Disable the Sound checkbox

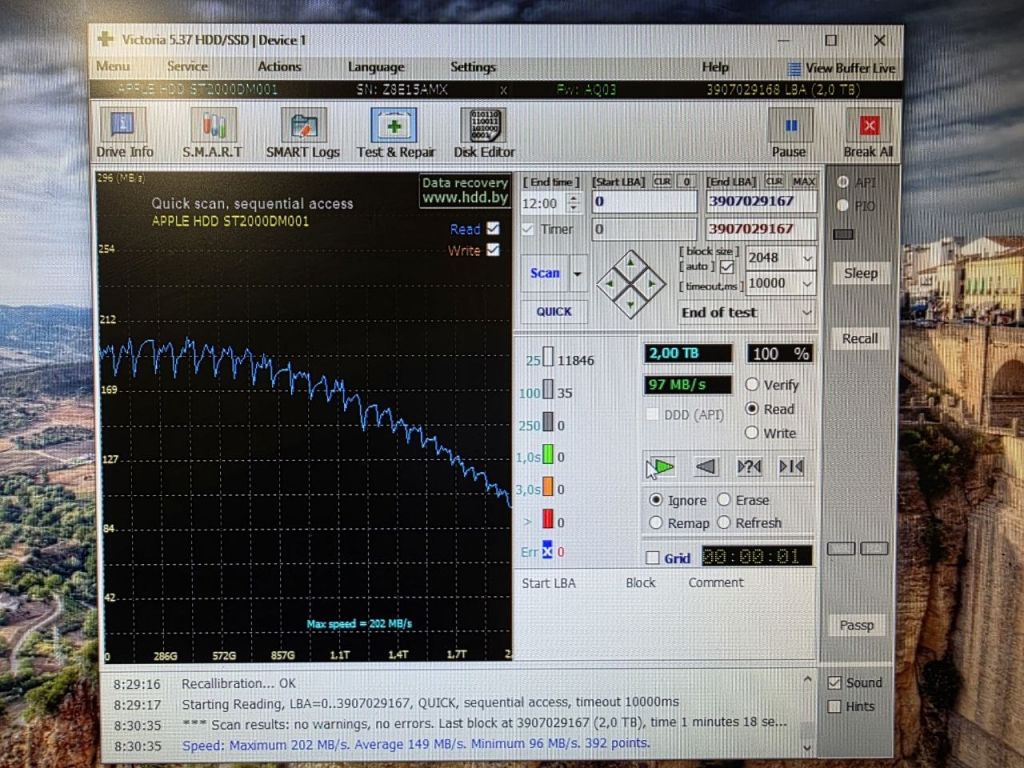pyautogui.click(x=834, y=682)
